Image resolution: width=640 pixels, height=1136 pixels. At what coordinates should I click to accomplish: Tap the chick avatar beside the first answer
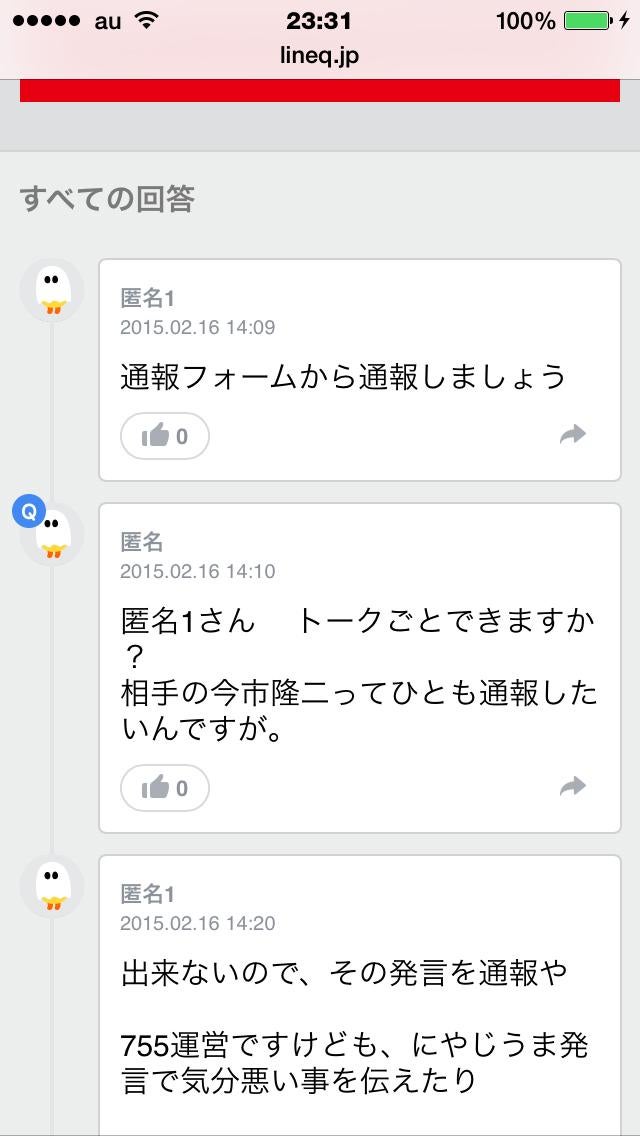pos(52,288)
